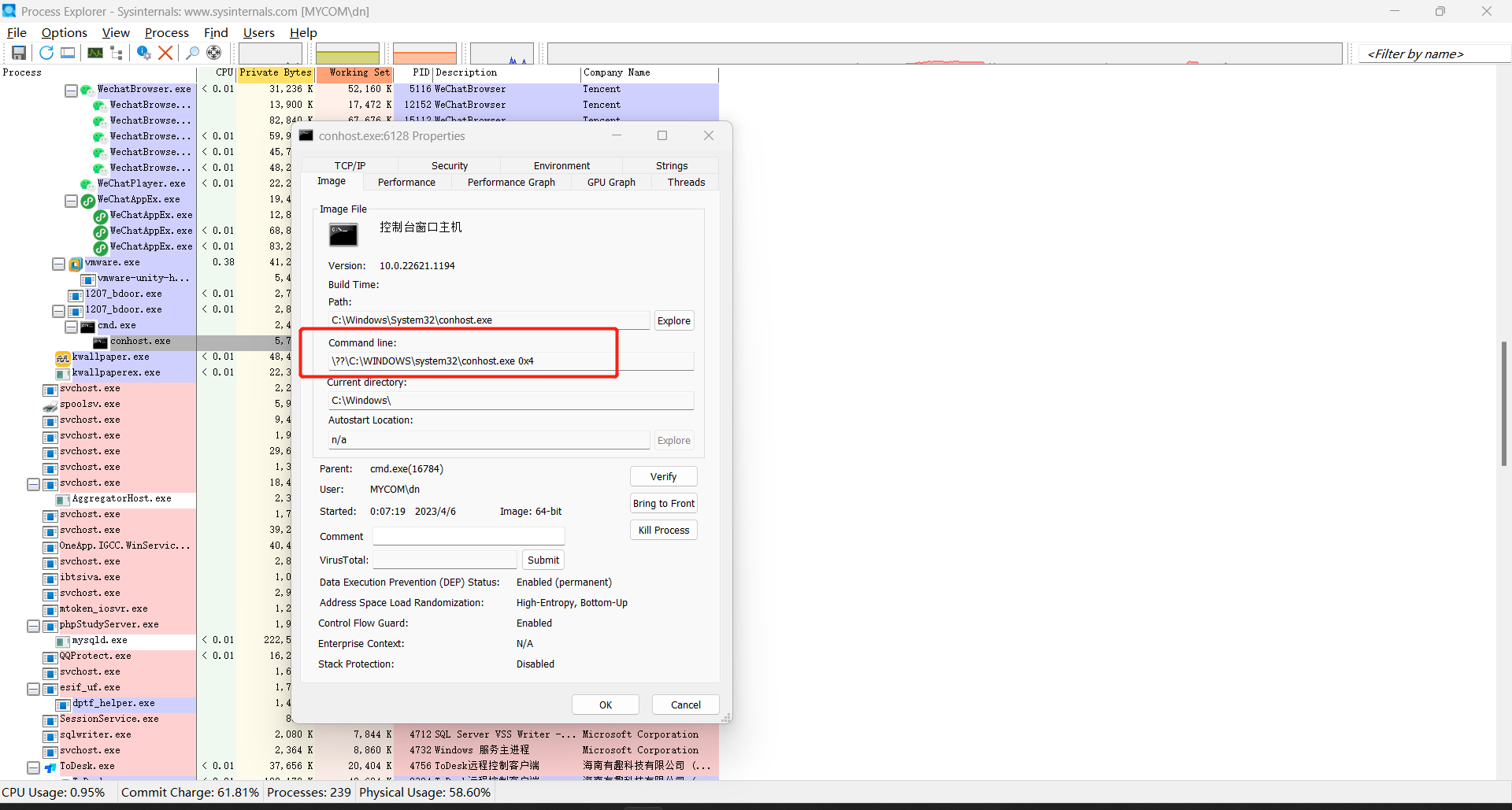The height and width of the screenshot is (810, 1512).
Task: Collapse the vmware.exe tree node
Action: point(58,264)
